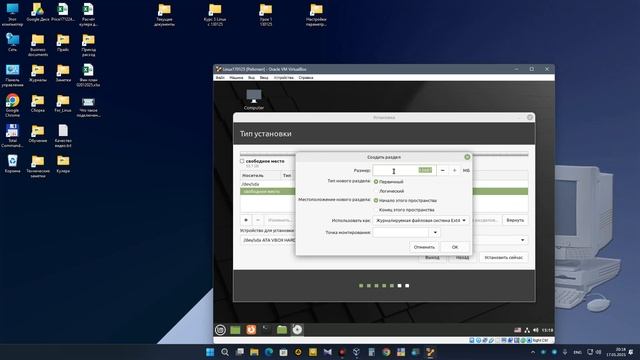Click the volume icon in the Mint panel tray
The width and height of the screenshot is (640, 360).
pos(536,330)
